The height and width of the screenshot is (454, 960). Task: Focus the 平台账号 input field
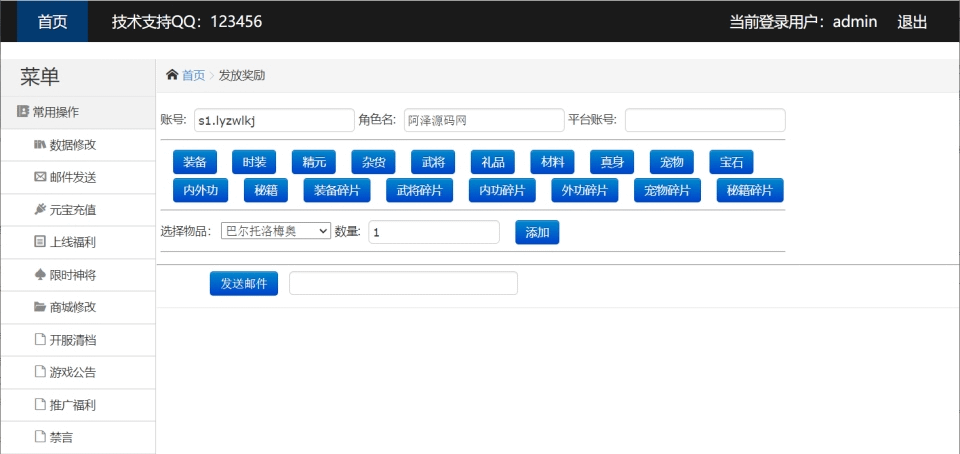(x=705, y=120)
